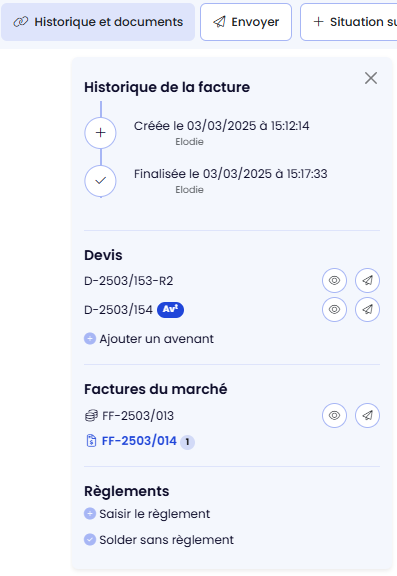Click the coins icon beside FF-2503/013
This screenshot has width=397, height=576.
[x=91, y=416]
